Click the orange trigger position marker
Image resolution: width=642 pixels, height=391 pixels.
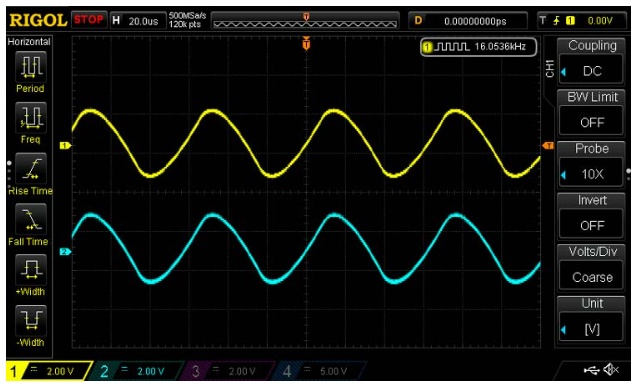(306, 43)
